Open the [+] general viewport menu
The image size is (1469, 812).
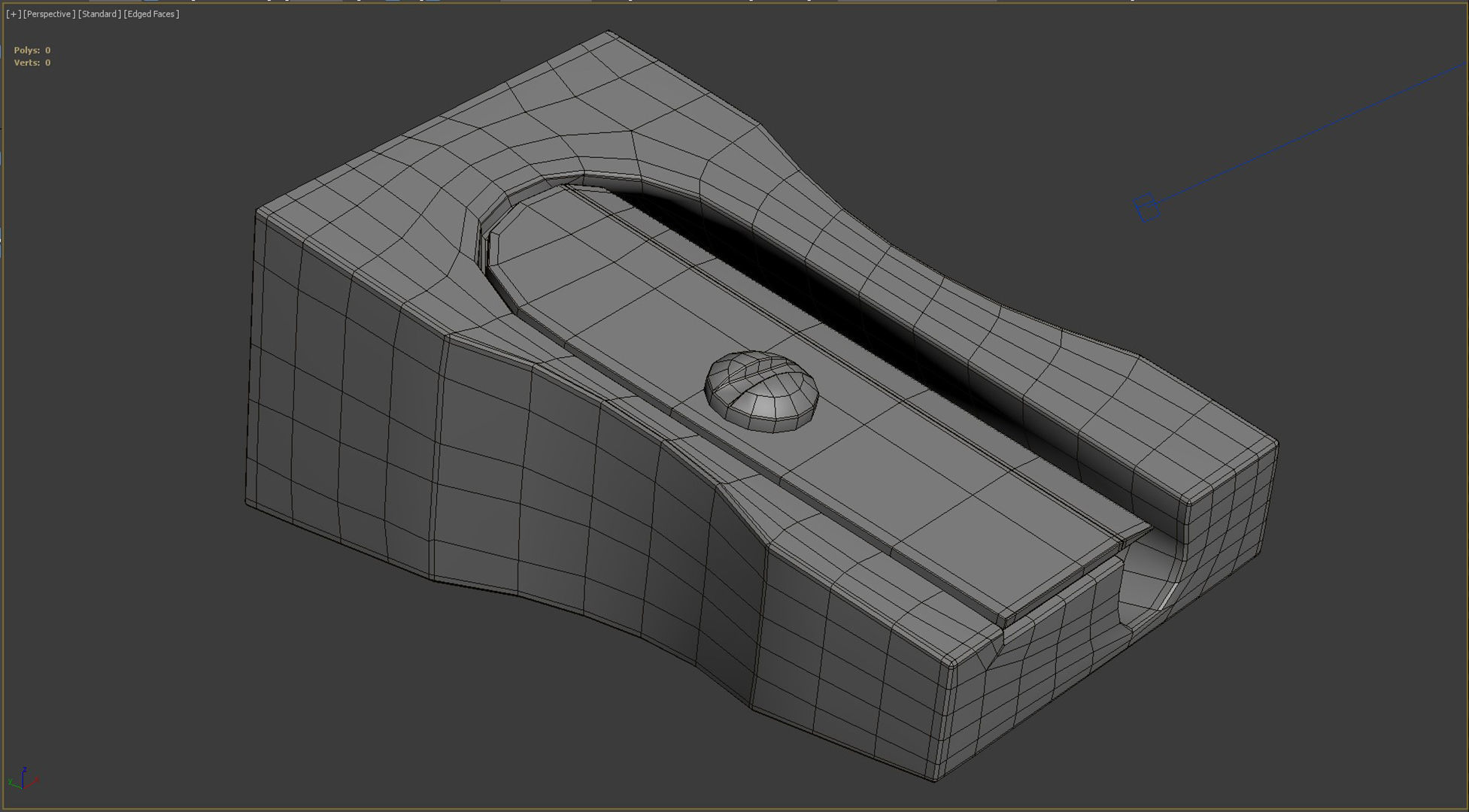point(14,14)
